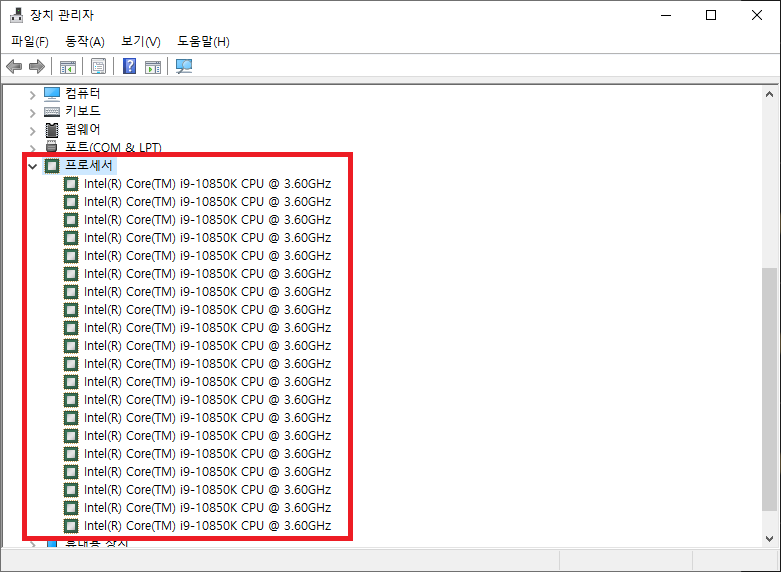Click the vertical scrollbar thumb

click(x=770, y=389)
